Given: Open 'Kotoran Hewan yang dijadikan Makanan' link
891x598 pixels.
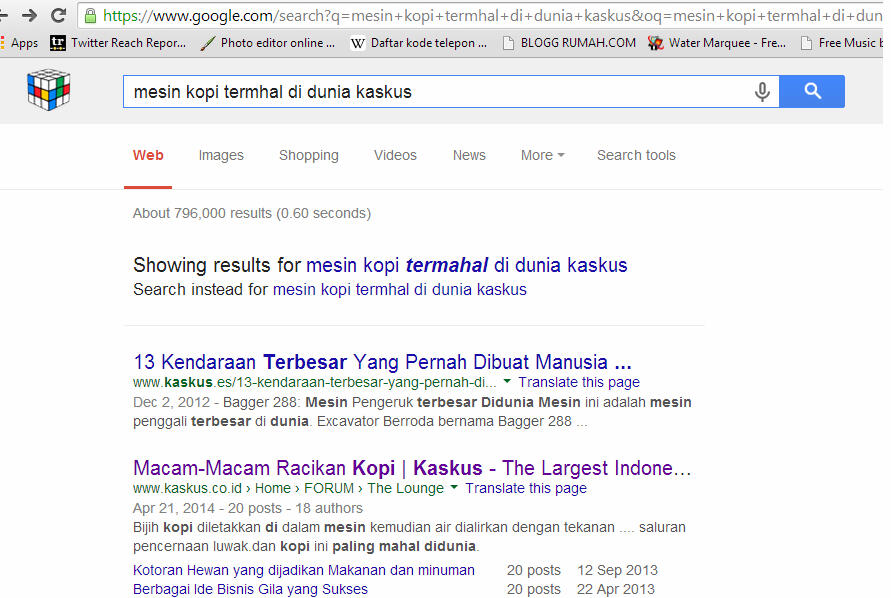Looking at the screenshot, I should coord(303,570).
